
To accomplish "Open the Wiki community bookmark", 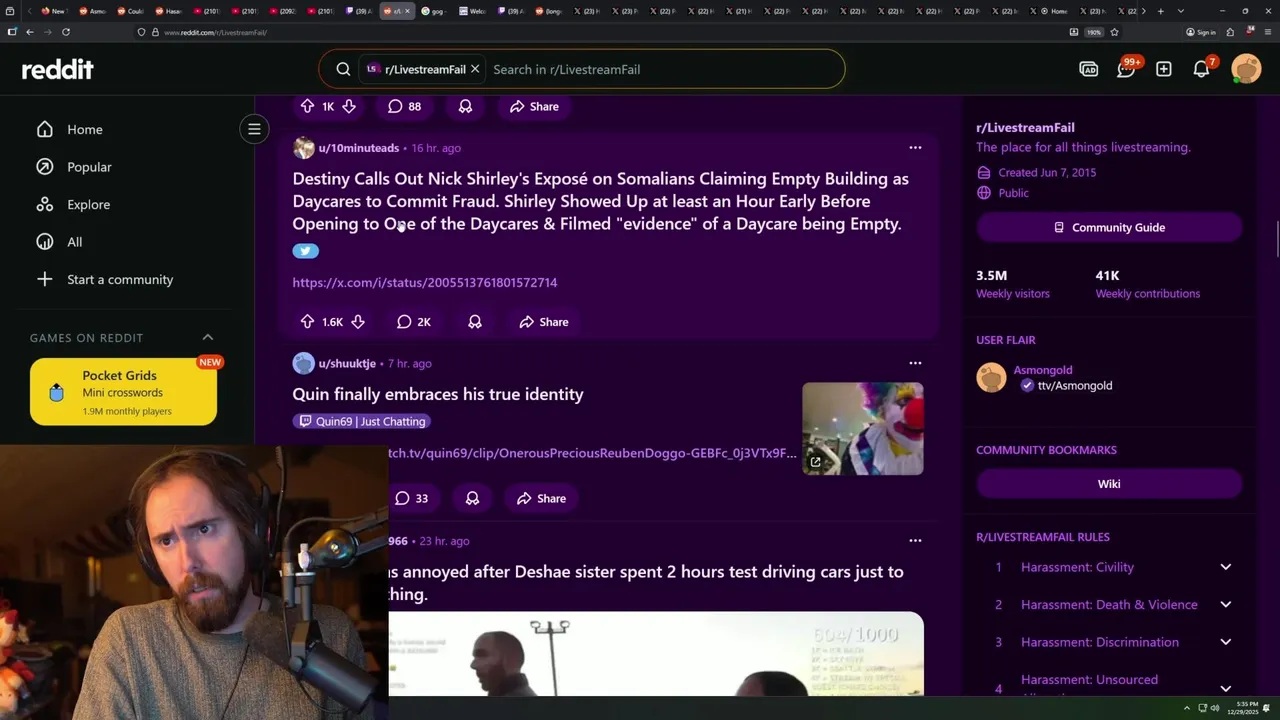I will pyautogui.click(x=1109, y=484).
